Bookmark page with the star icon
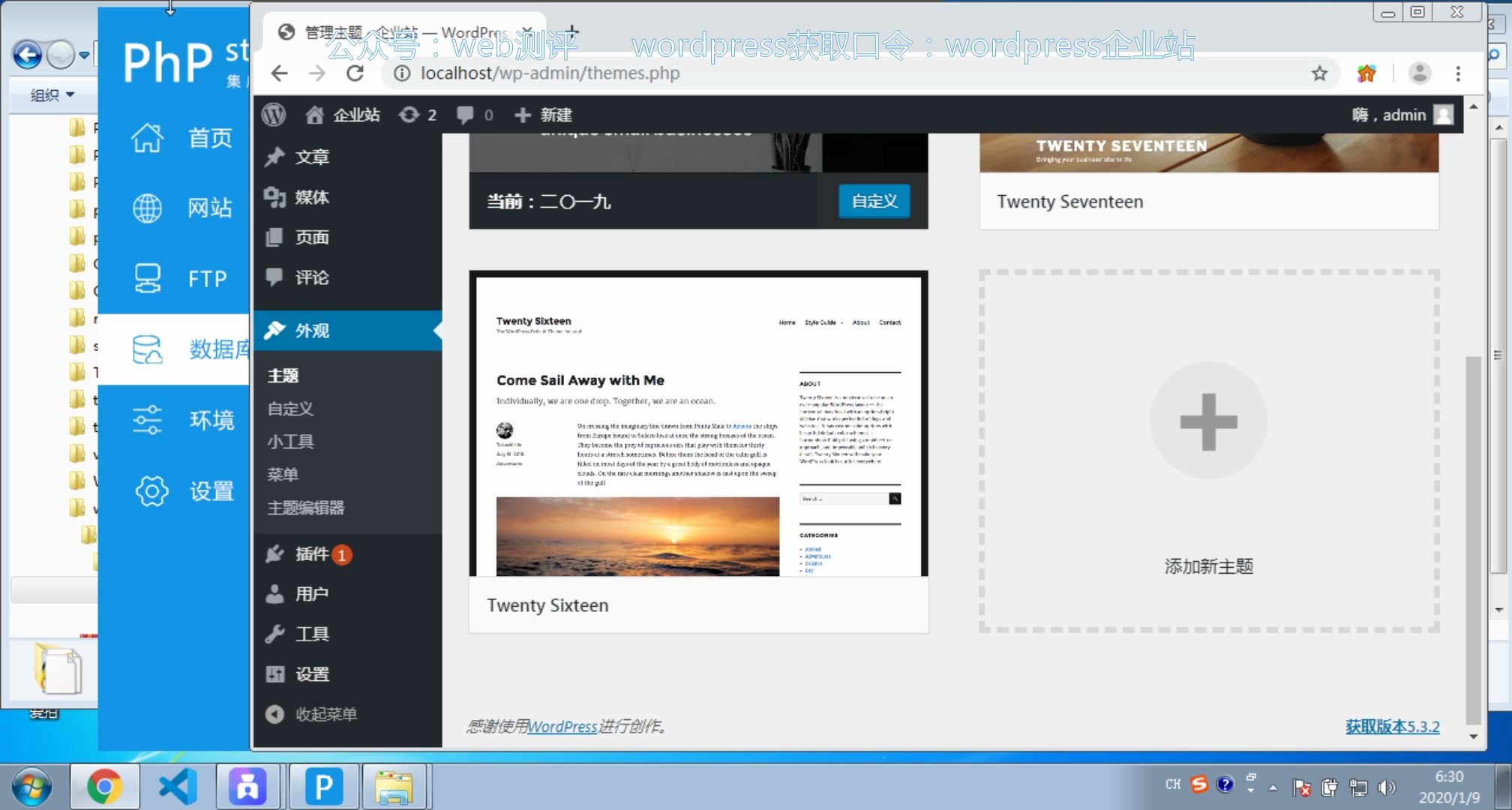Viewport: 1512px width, 810px height. [x=1319, y=73]
